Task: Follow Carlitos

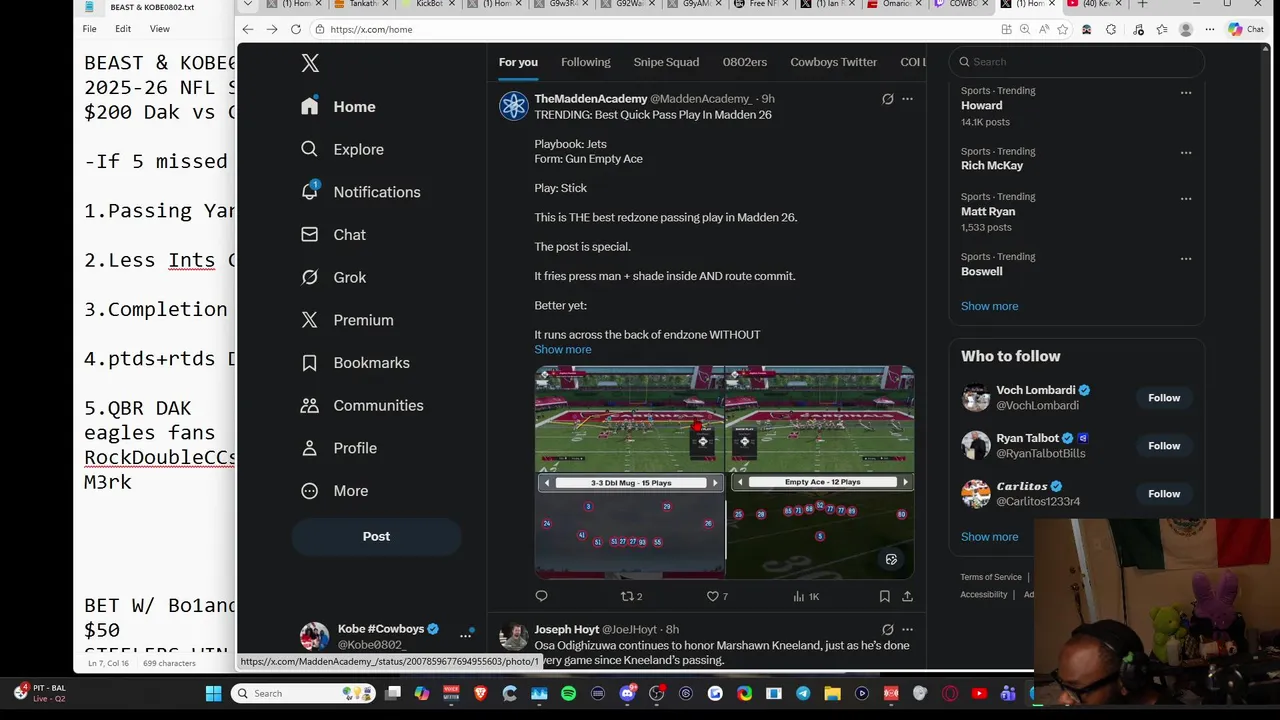Action: pyautogui.click(x=1164, y=494)
